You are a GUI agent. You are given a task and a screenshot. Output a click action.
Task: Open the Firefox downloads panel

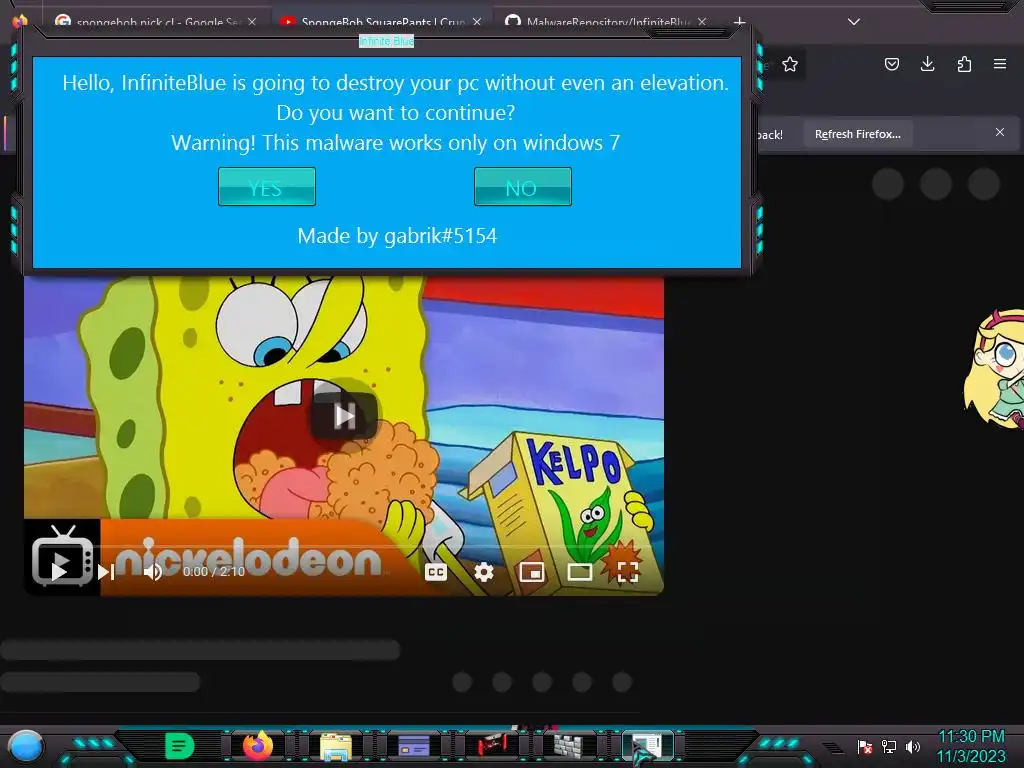point(927,64)
